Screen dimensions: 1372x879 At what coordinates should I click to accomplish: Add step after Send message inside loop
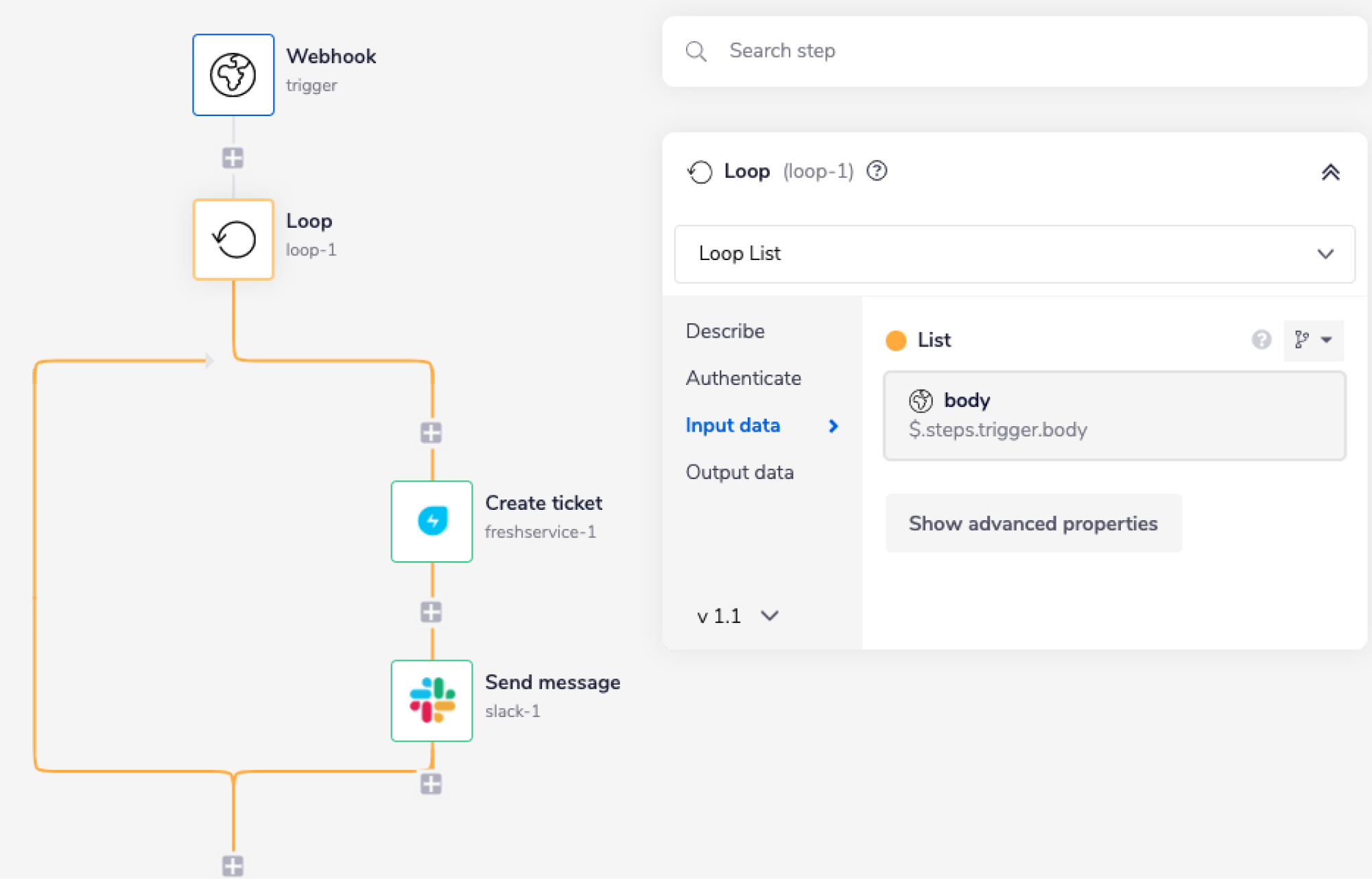pos(431,784)
